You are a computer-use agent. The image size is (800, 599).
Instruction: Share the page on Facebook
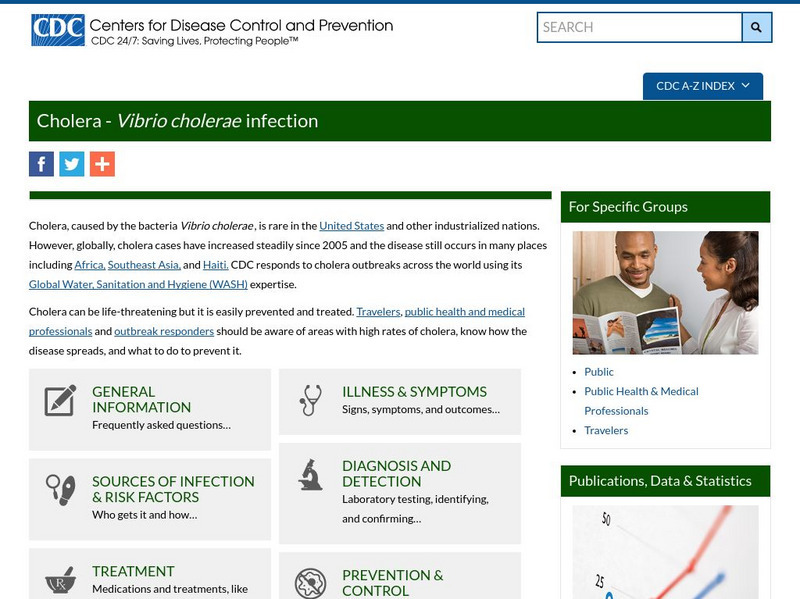(x=40, y=163)
